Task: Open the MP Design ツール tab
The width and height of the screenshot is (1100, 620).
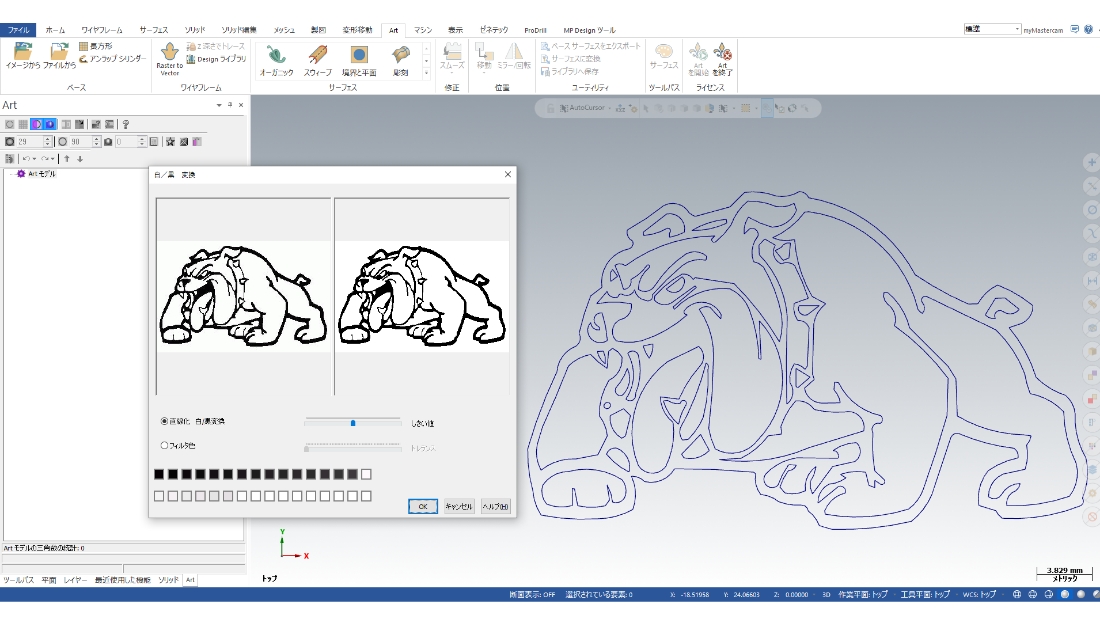Action: coord(589,30)
